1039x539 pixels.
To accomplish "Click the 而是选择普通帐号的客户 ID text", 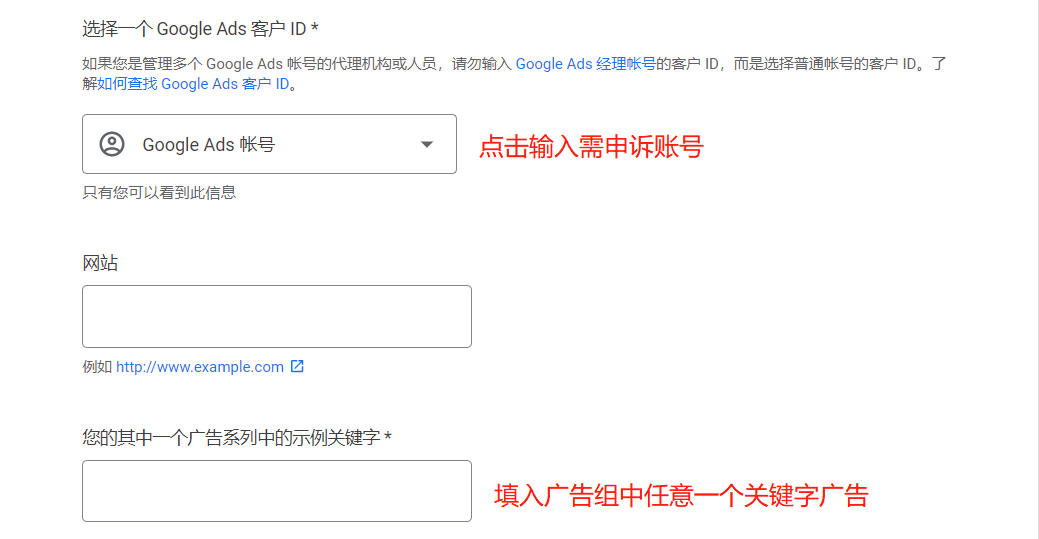I will [x=826, y=64].
